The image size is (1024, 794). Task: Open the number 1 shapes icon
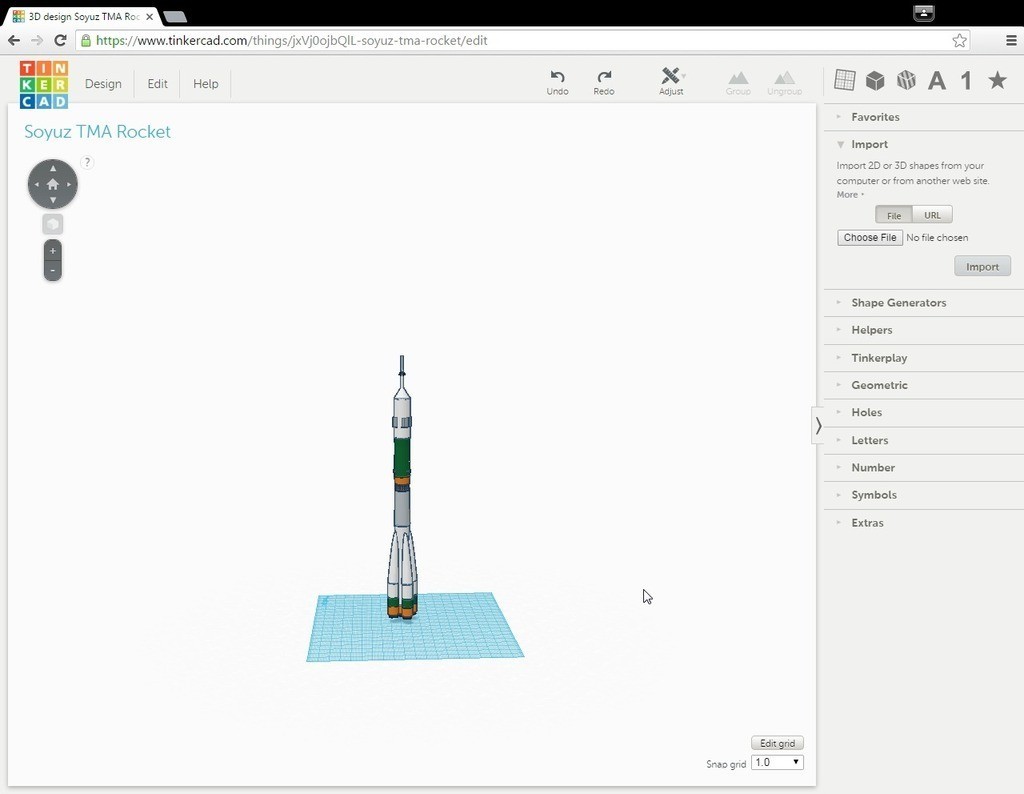point(967,80)
